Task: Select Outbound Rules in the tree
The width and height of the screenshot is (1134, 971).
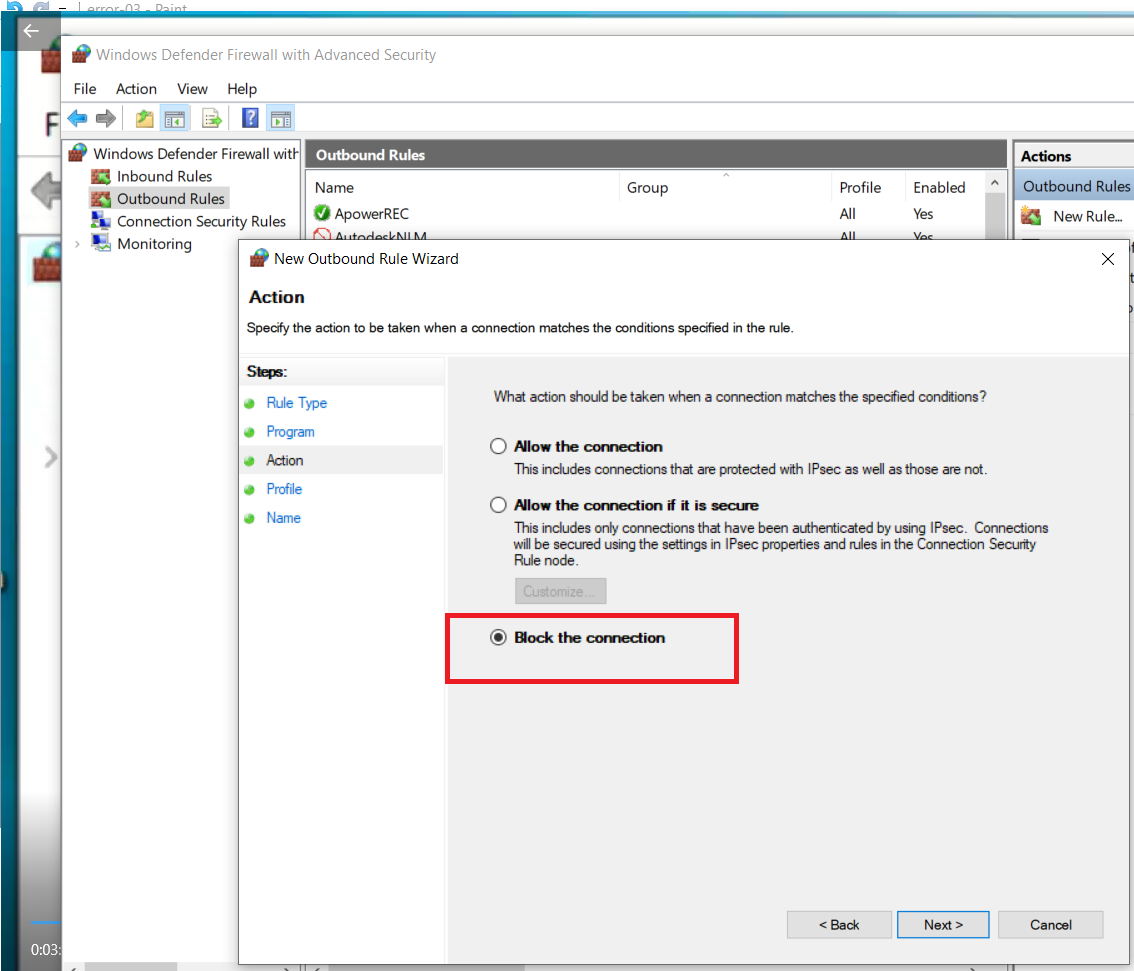Action: 171,199
